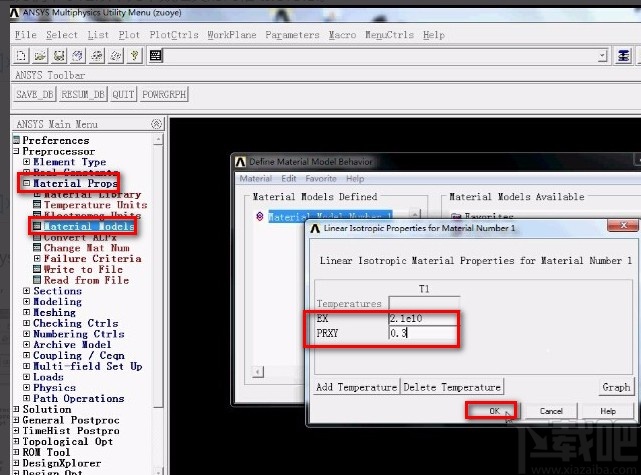Expand the Solution node
Viewport: 641px width, 475px height.
tap(16, 409)
